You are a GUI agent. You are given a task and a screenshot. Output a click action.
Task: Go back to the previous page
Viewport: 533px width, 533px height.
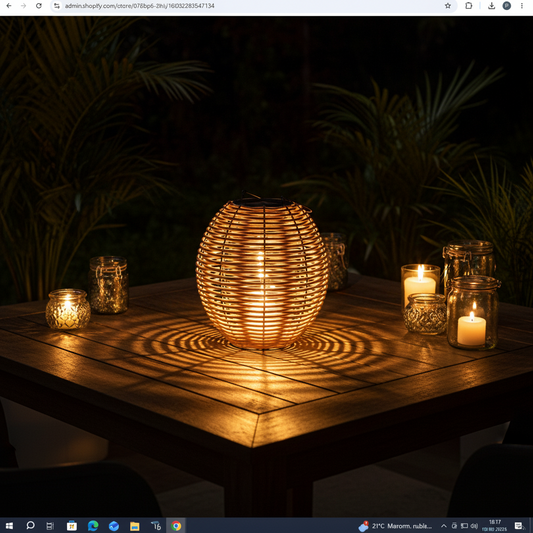pyautogui.click(x=9, y=6)
